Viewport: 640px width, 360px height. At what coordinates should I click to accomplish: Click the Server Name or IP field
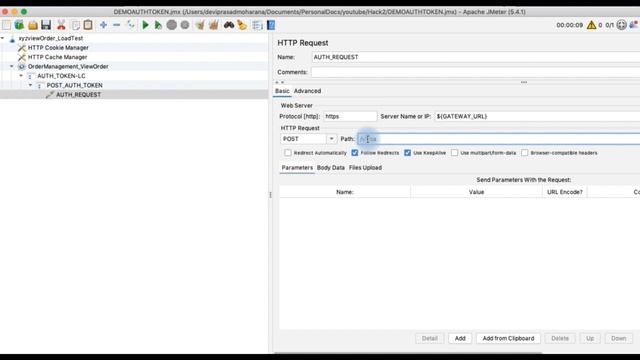[x=537, y=116]
